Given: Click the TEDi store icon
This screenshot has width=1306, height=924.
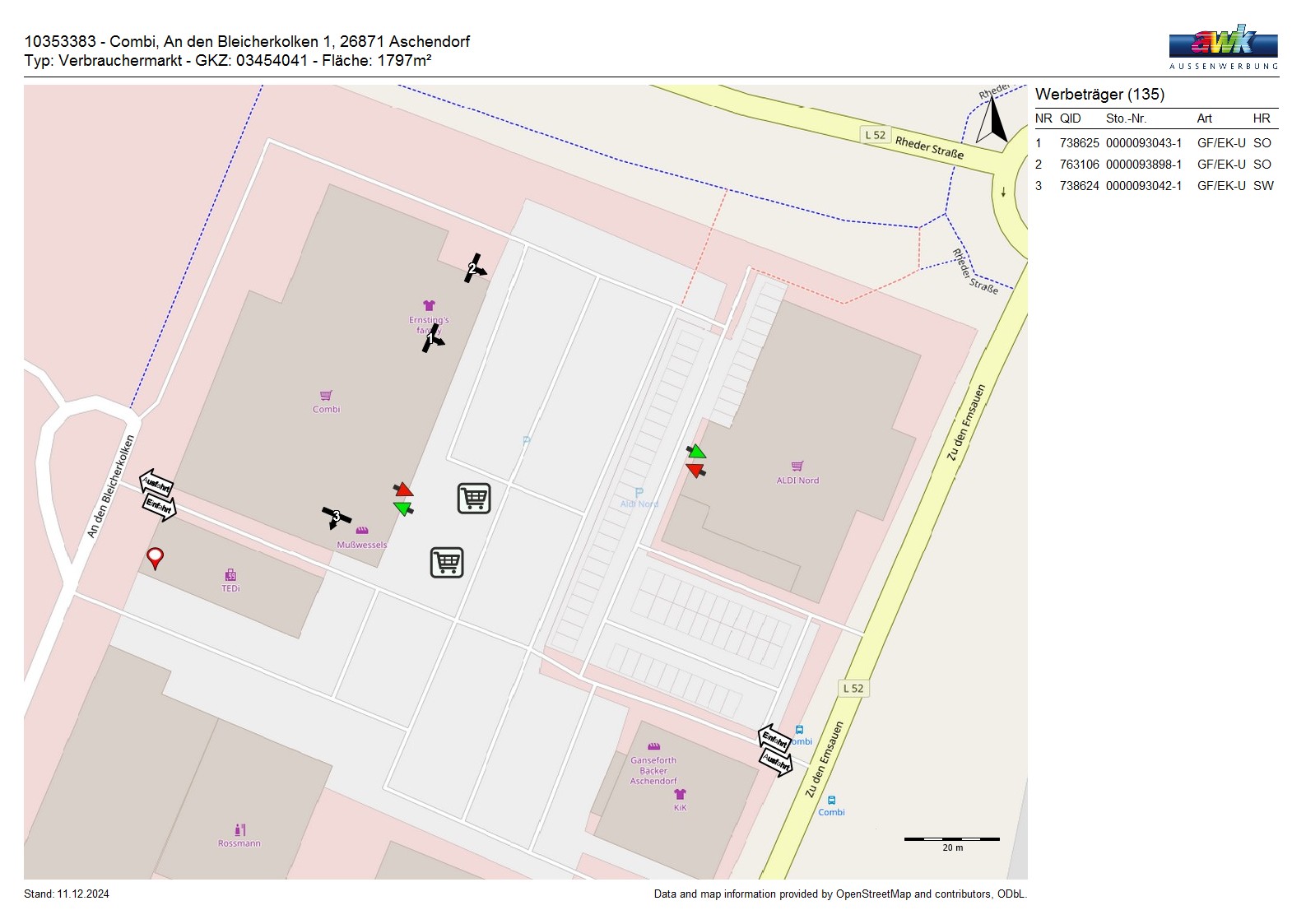Looking at the screenshot, I should [230, 575].
